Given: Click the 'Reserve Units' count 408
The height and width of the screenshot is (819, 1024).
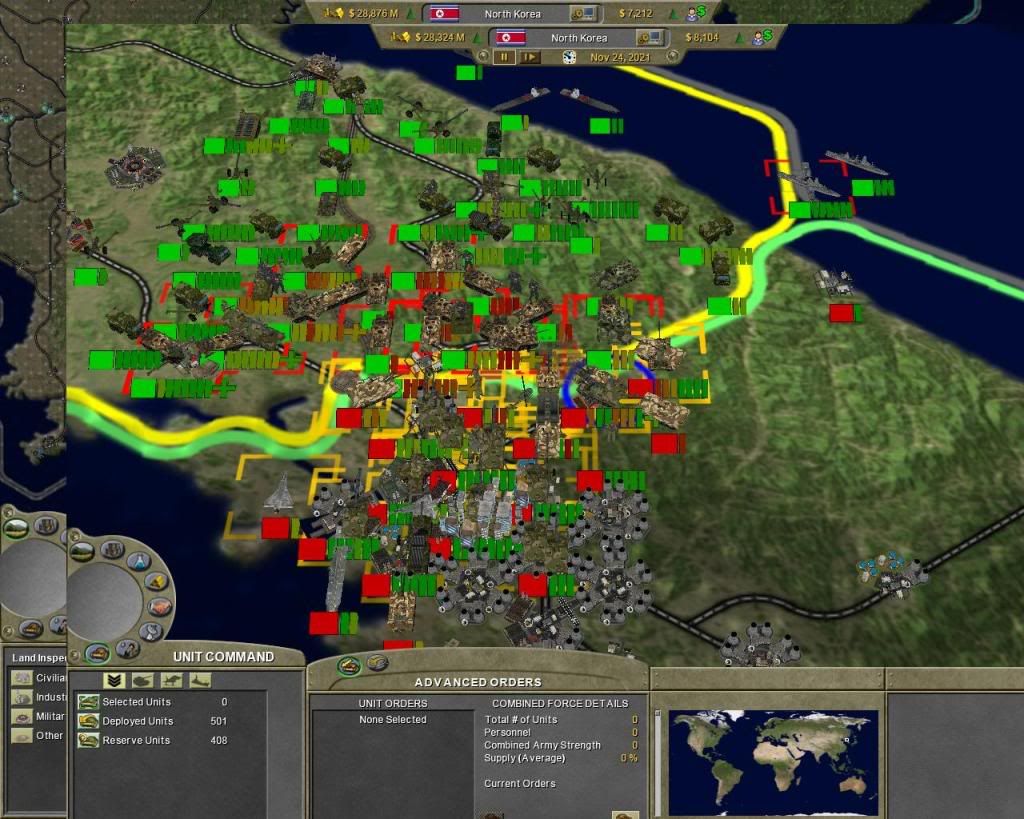Looking at the screenshot, I should [x=219, y=740].
